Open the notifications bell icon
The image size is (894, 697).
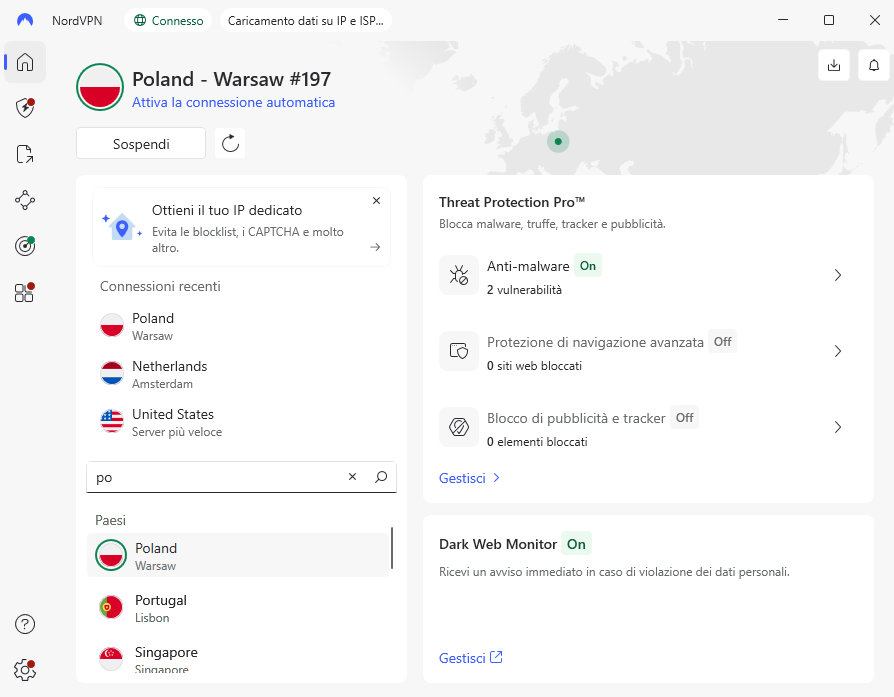pyautogui.click(x=873, y=65)
